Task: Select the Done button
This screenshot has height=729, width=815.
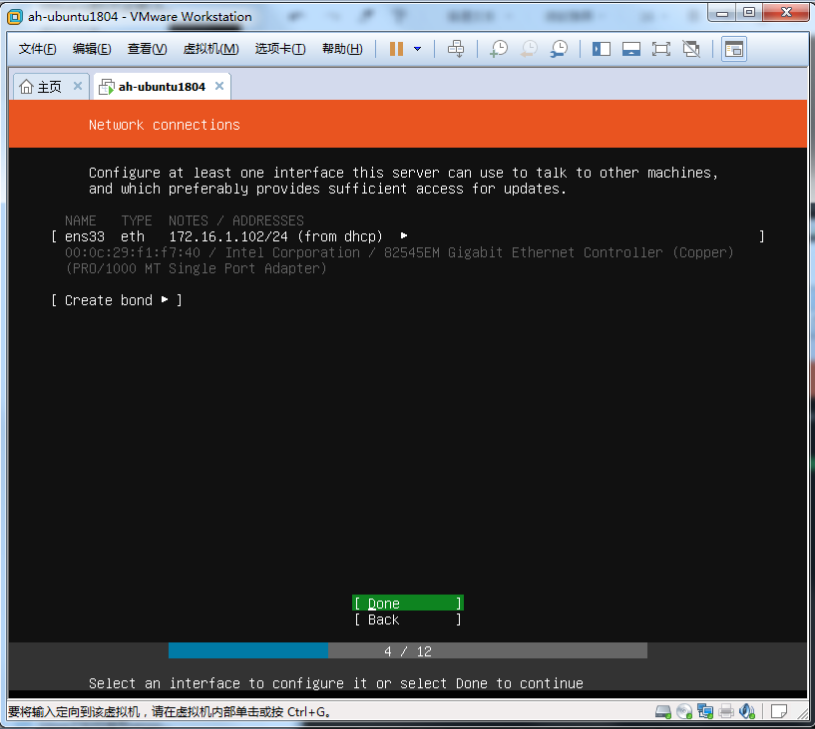Action: coord(407,603)
